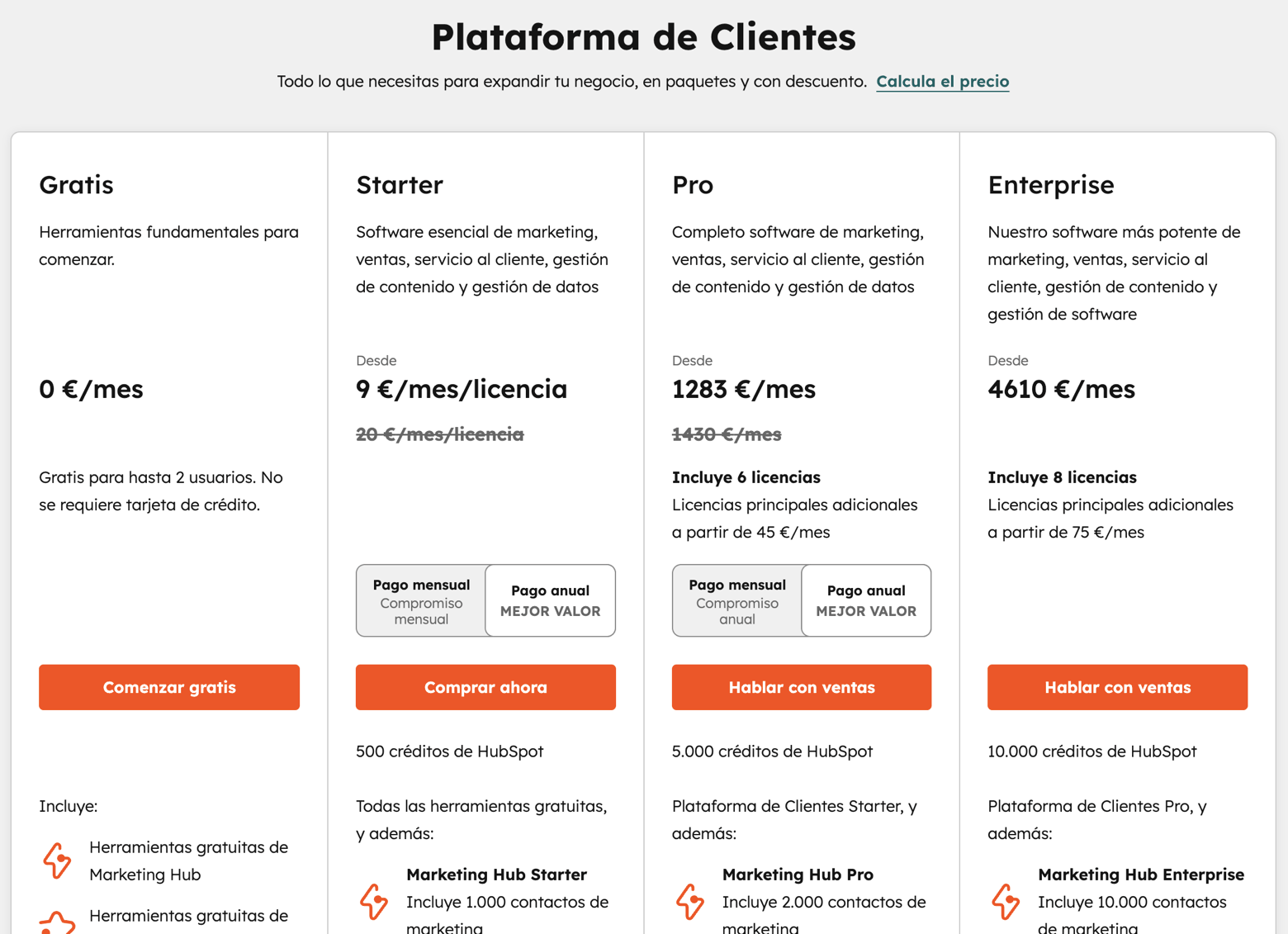Click the crossed-out 20 €/mes/licencia price

(440, 434)
